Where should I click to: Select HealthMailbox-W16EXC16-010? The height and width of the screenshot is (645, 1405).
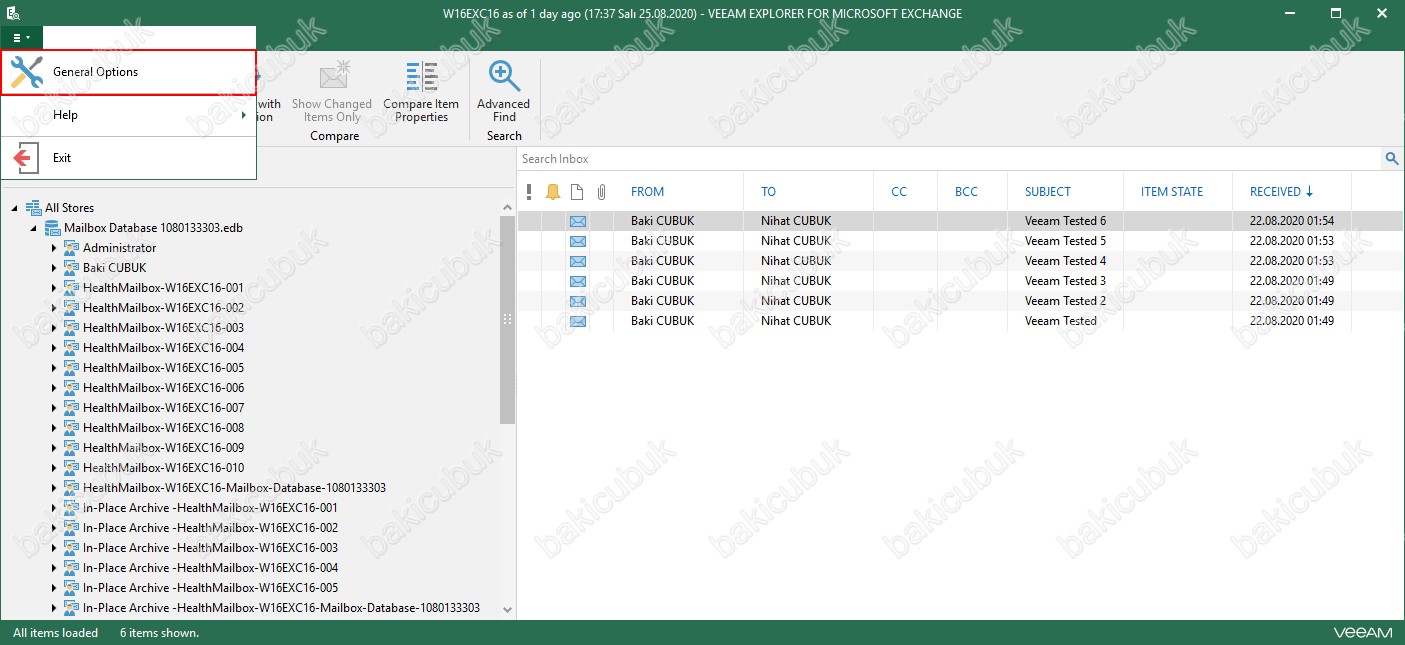tap(163, 468)
